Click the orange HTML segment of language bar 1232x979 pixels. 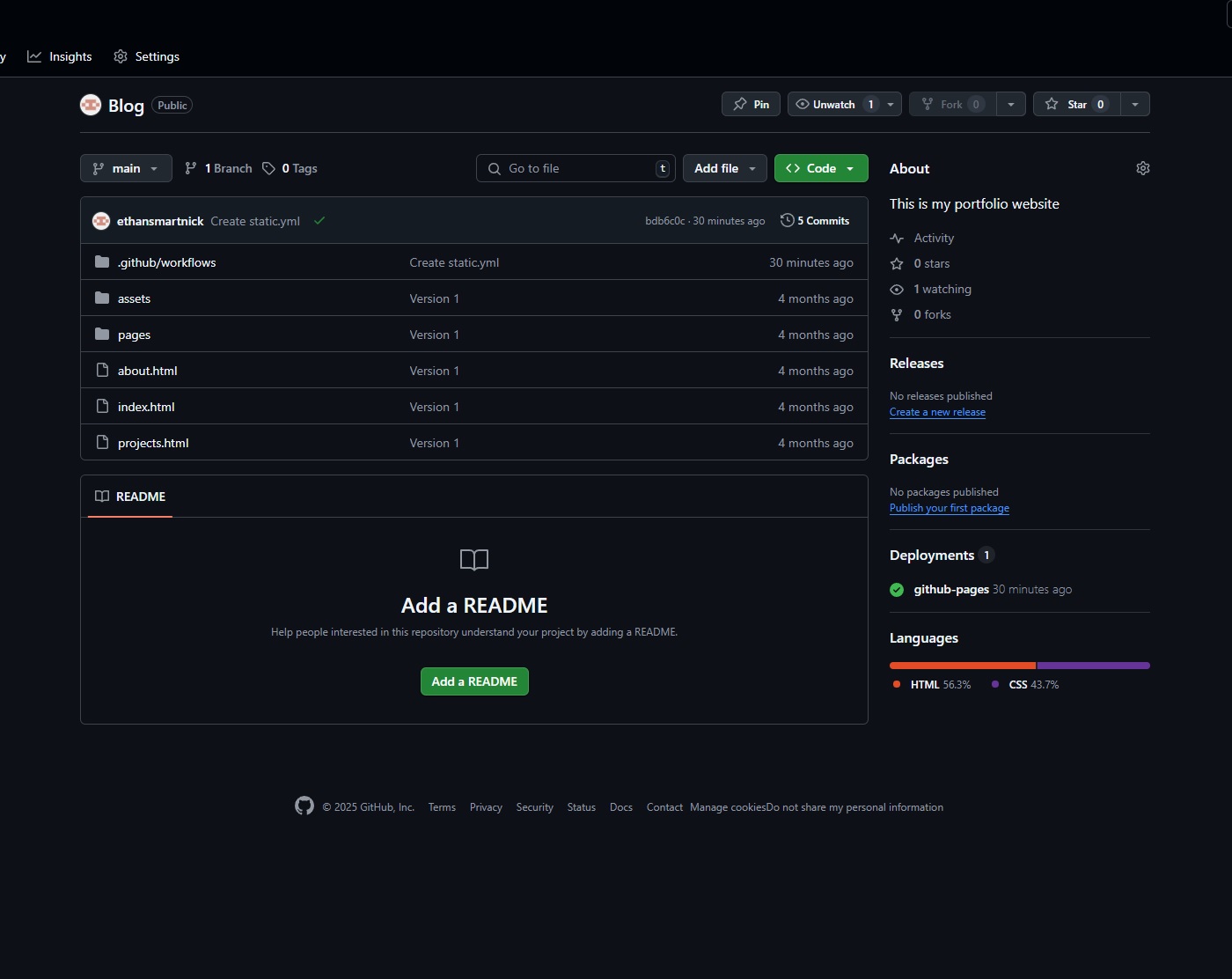963,666
